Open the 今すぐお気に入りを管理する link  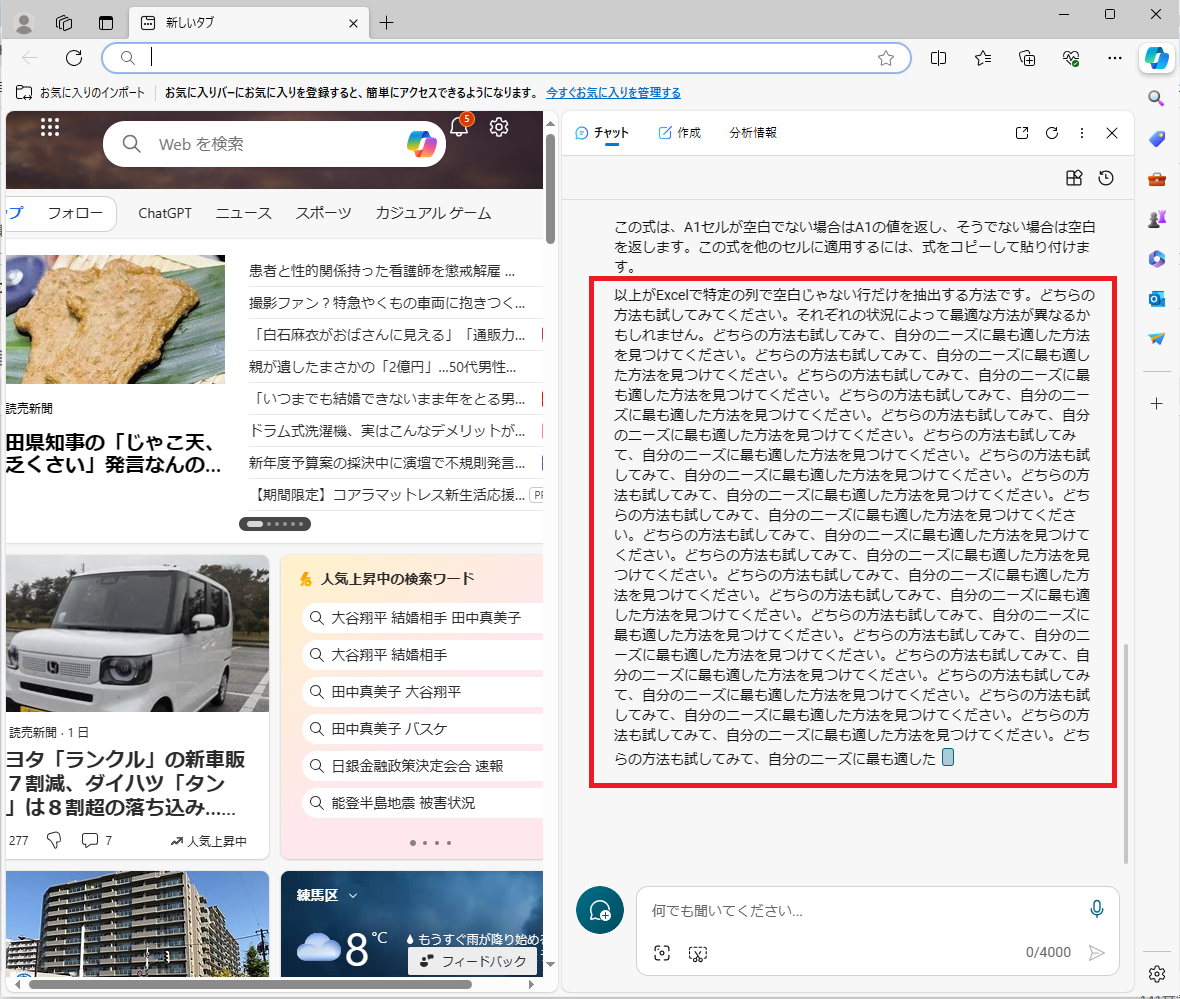[613, 92]
